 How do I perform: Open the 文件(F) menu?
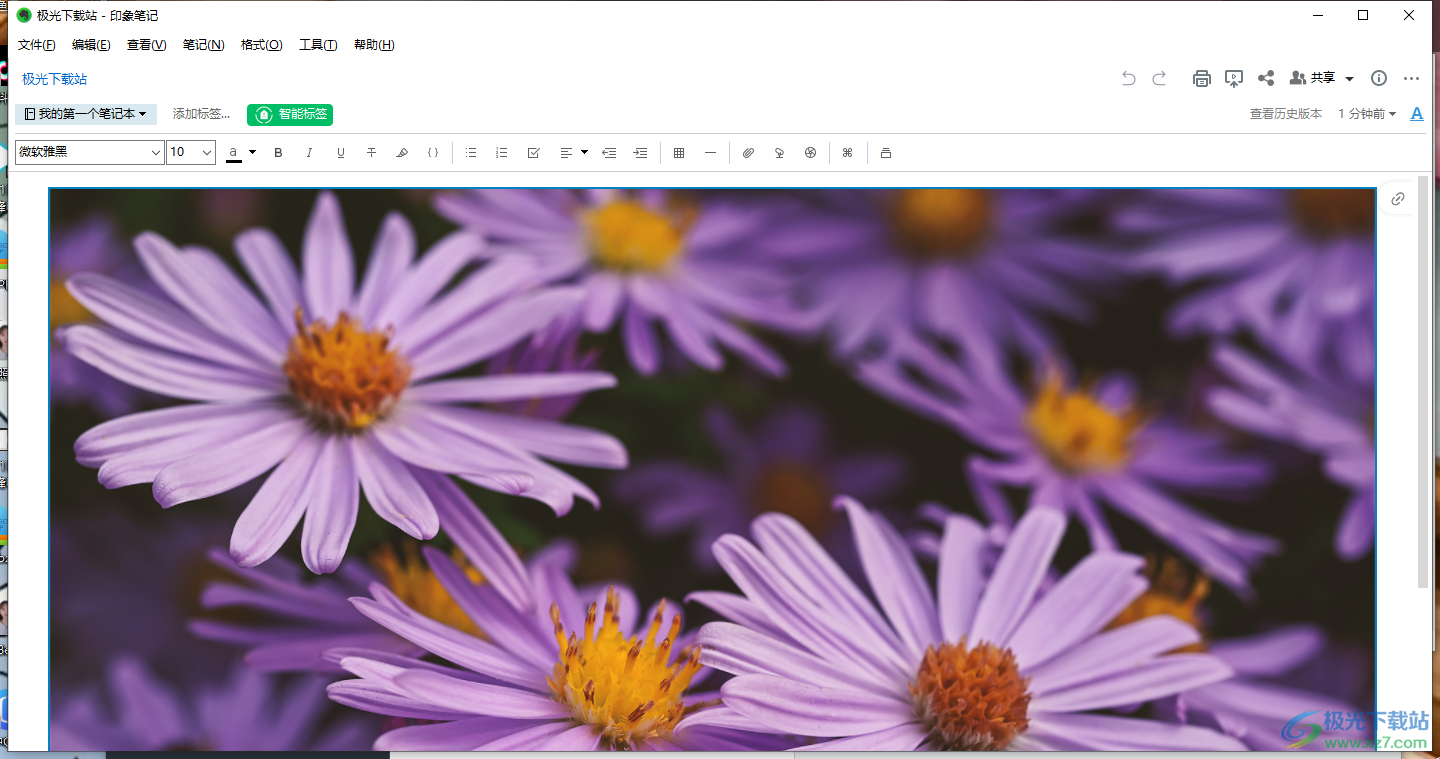click(37, 45)
